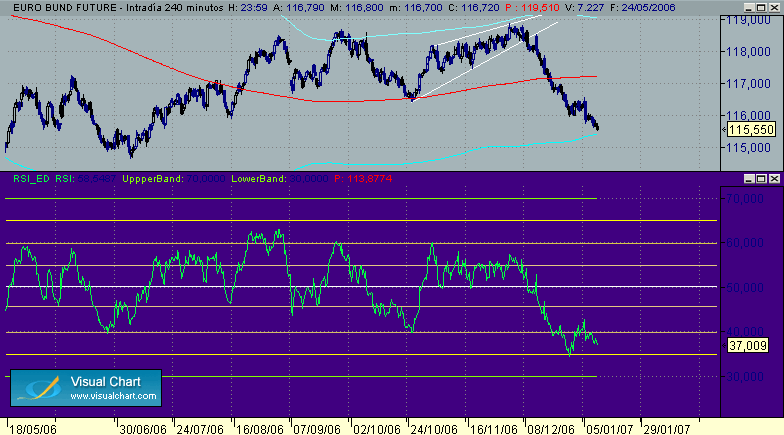The height and width of the screenshot is (435, 784).
Task: Open the www.visualchart.com link
Action: point(113,396)
